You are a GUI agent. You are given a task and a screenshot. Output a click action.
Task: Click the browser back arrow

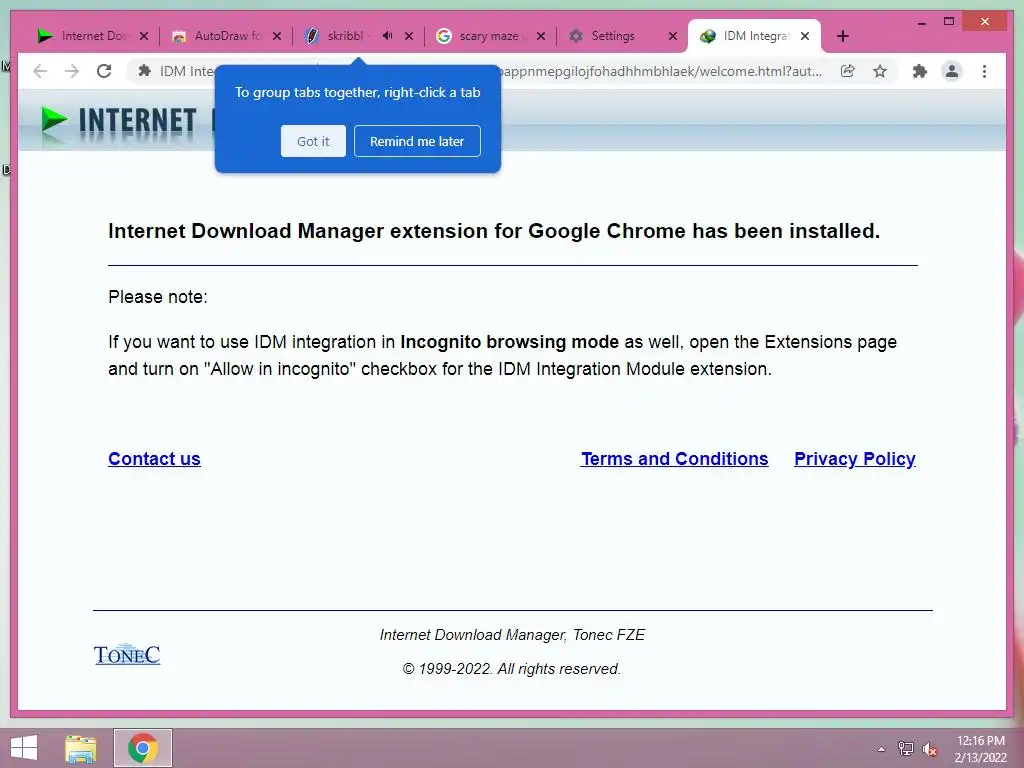click(40, 71)
